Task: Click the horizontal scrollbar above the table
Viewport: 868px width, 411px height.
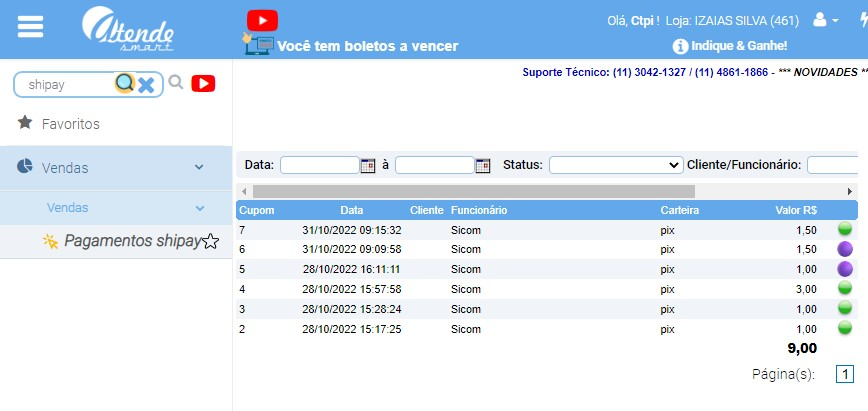Action: pyautogui.click(x=473, y=191)
